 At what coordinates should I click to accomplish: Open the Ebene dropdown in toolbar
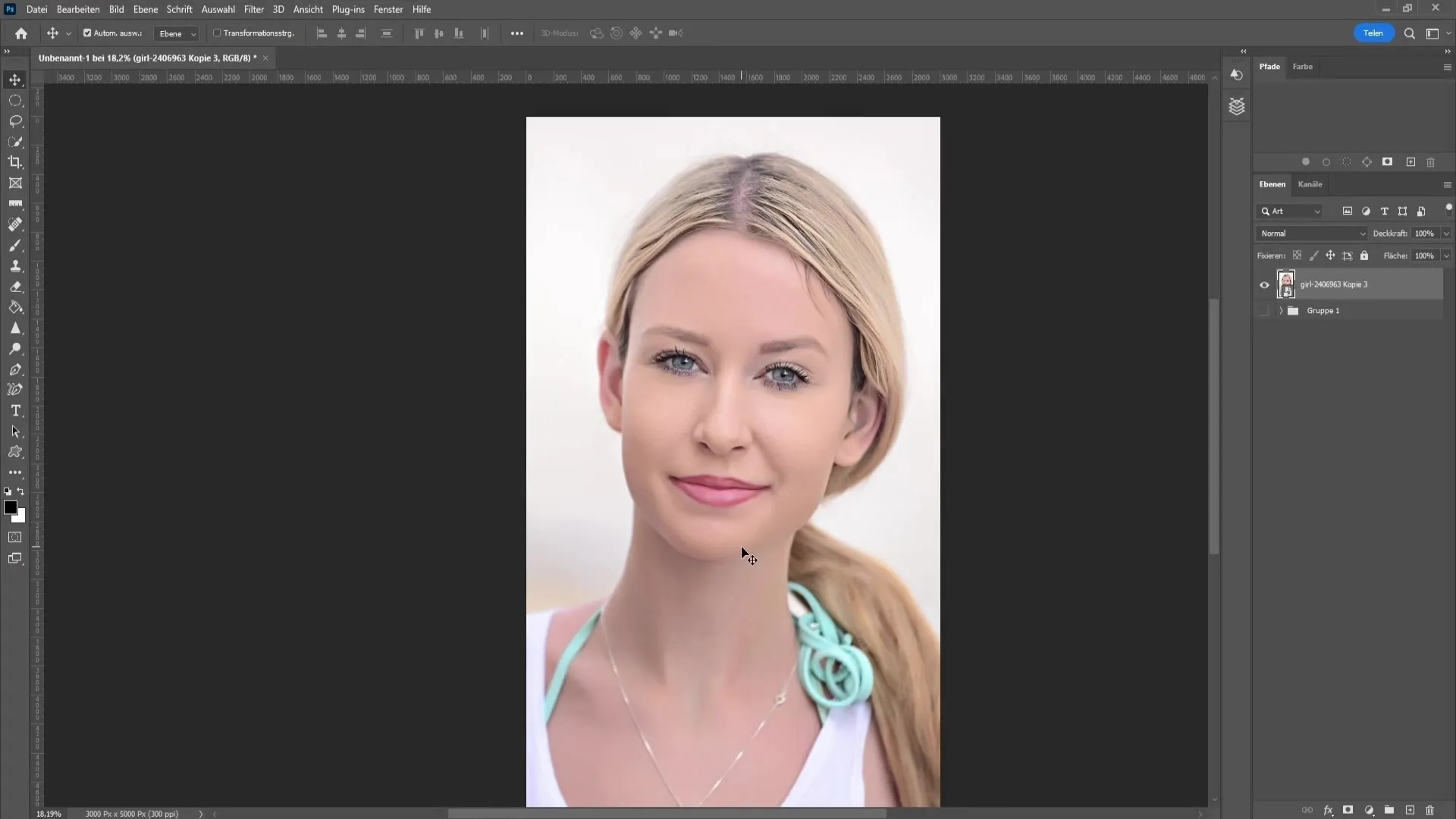175,33
